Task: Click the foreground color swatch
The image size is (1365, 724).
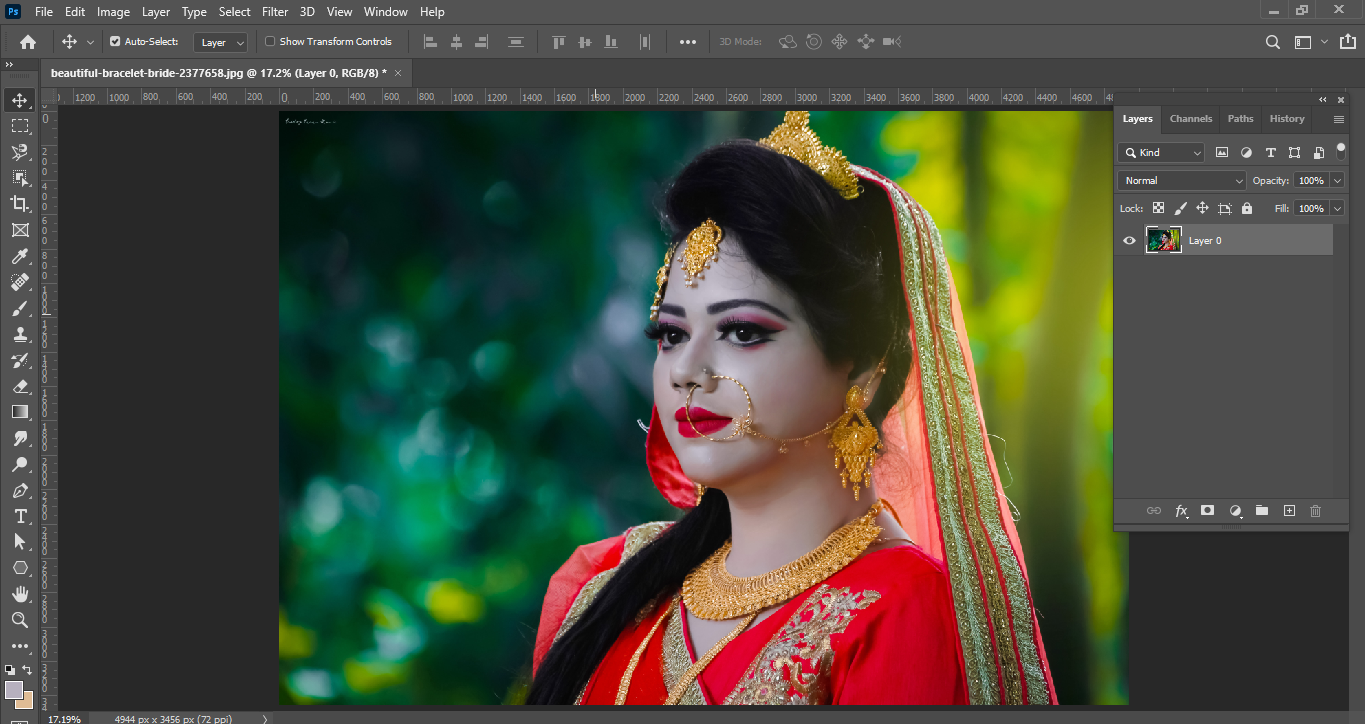Action: tap(13, 690)
